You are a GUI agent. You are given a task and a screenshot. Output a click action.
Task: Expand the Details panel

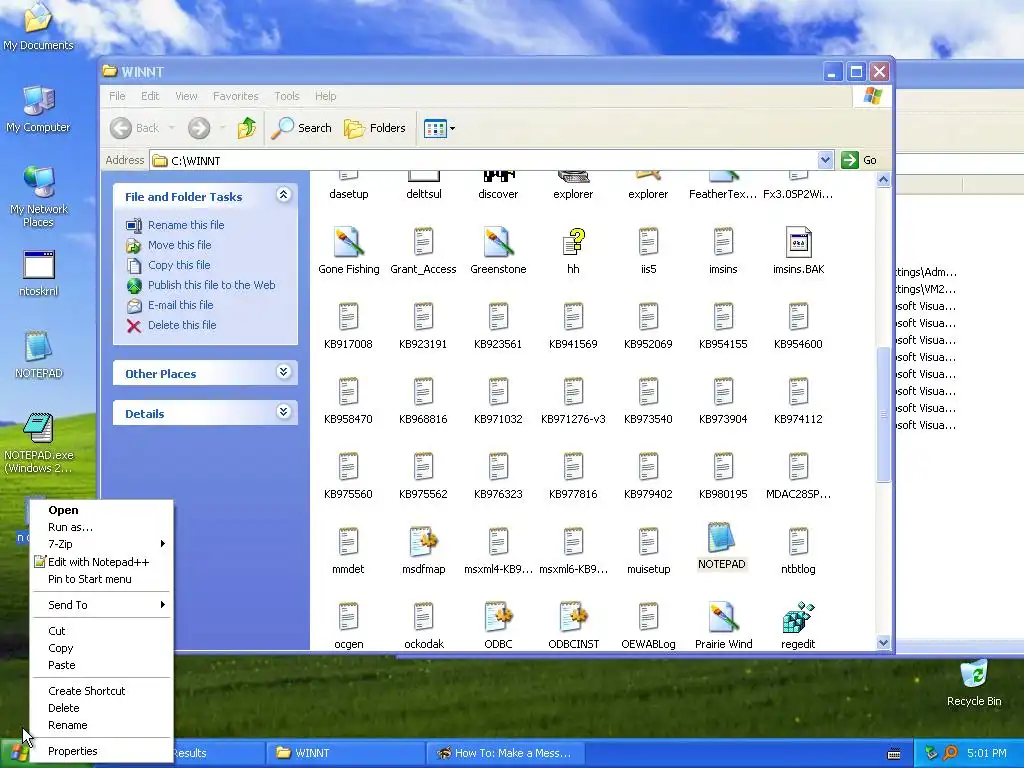(x=283, y=412)
